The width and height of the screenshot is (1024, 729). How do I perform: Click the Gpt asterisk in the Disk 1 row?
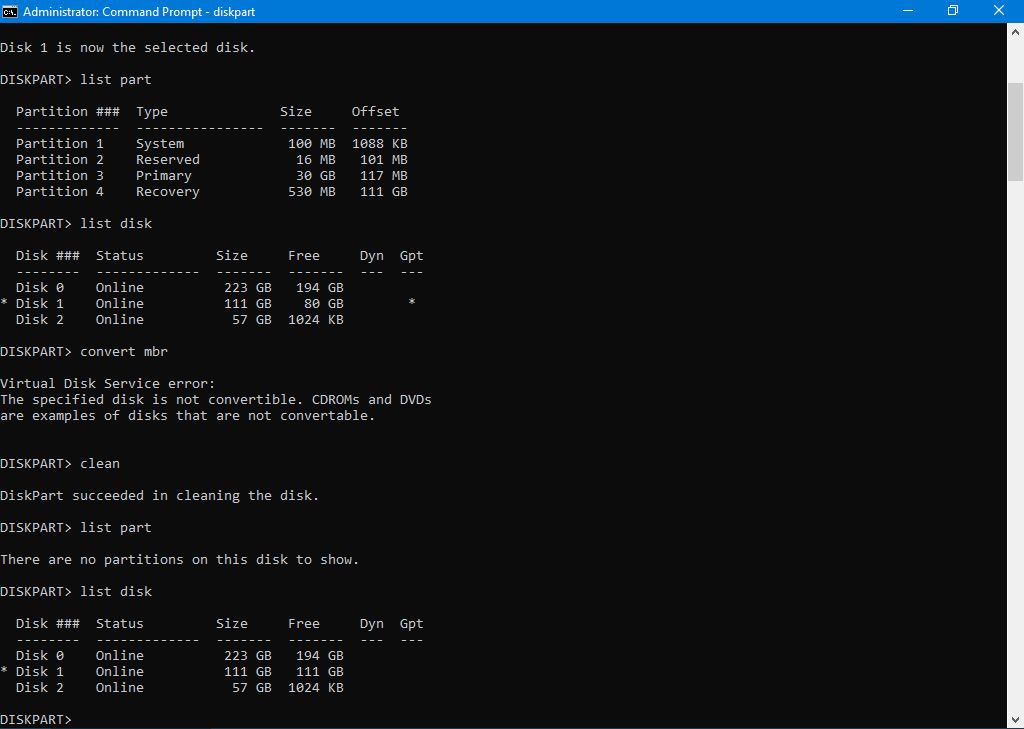click(x=412, y=304)
